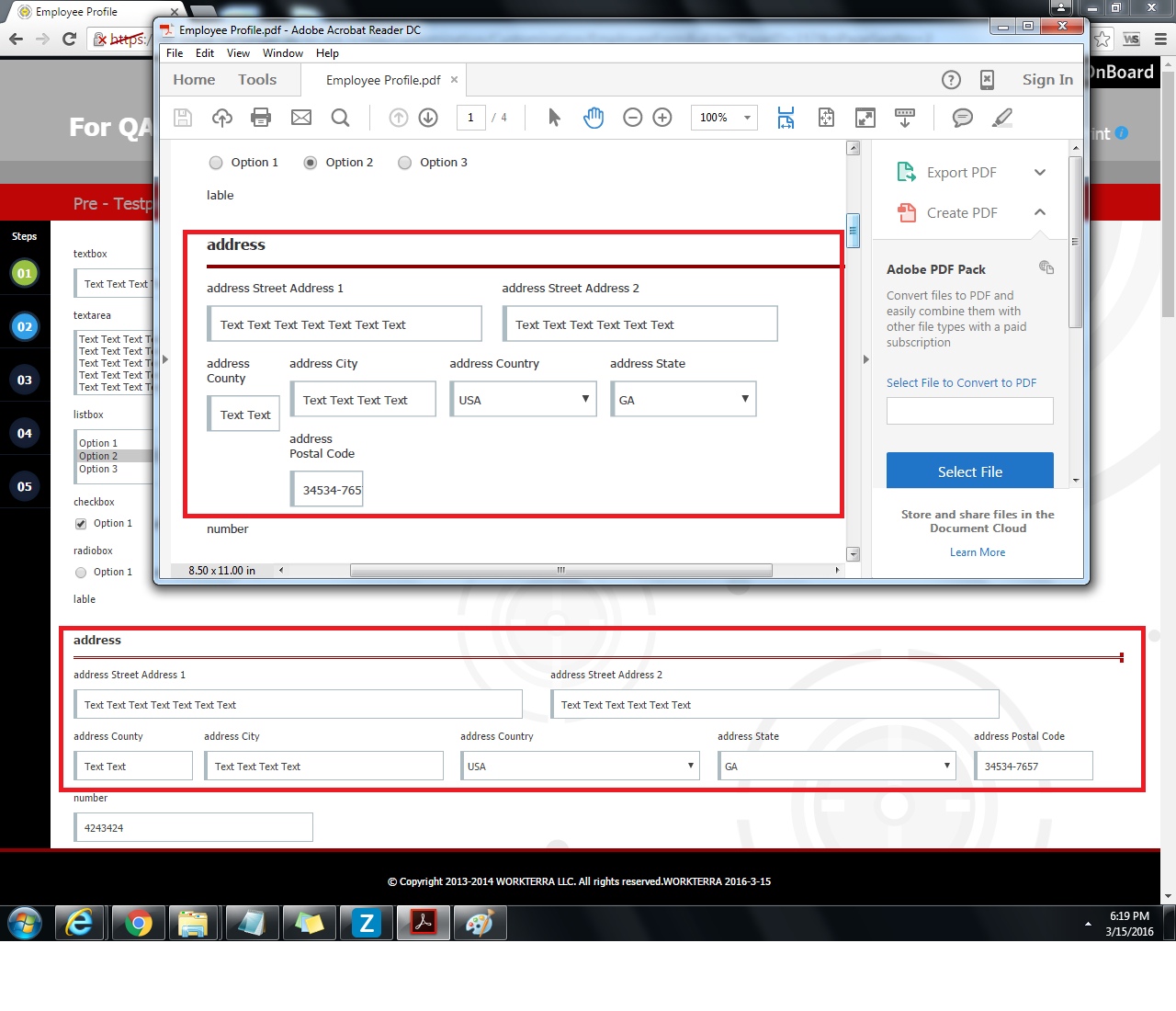Select the Hand pan tool
Image resolution: width=1176 pixels, height=1011 pixels.
pyautogui.click(x=594, y=118)
